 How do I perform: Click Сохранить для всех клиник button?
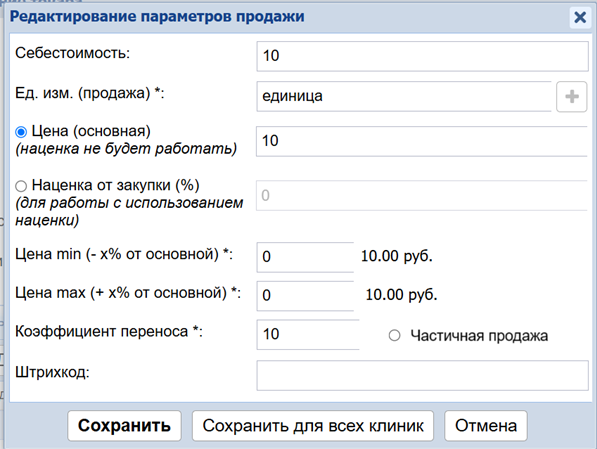pos(313,426)
